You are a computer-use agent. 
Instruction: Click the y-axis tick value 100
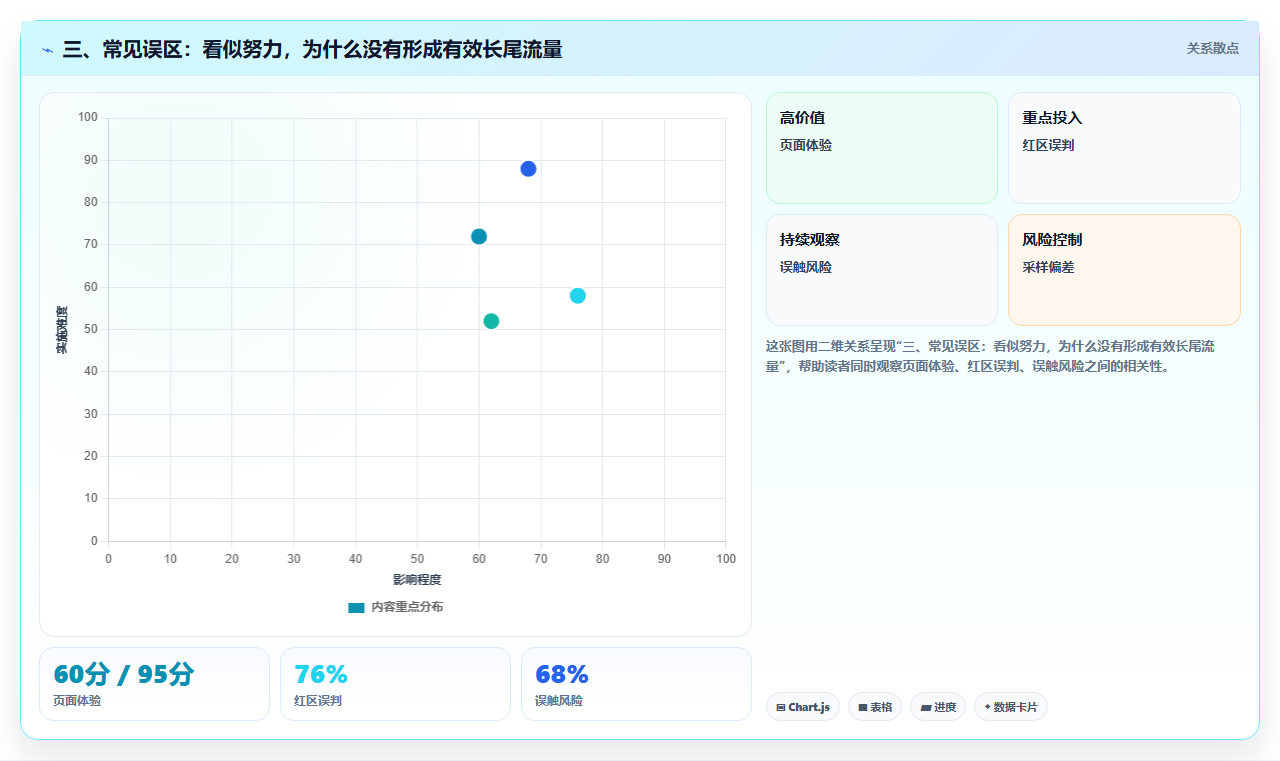click(88, 118)
